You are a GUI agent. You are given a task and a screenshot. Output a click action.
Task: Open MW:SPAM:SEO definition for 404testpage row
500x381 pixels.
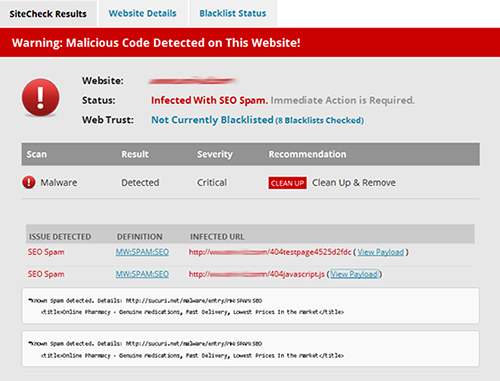click(142, 252)
